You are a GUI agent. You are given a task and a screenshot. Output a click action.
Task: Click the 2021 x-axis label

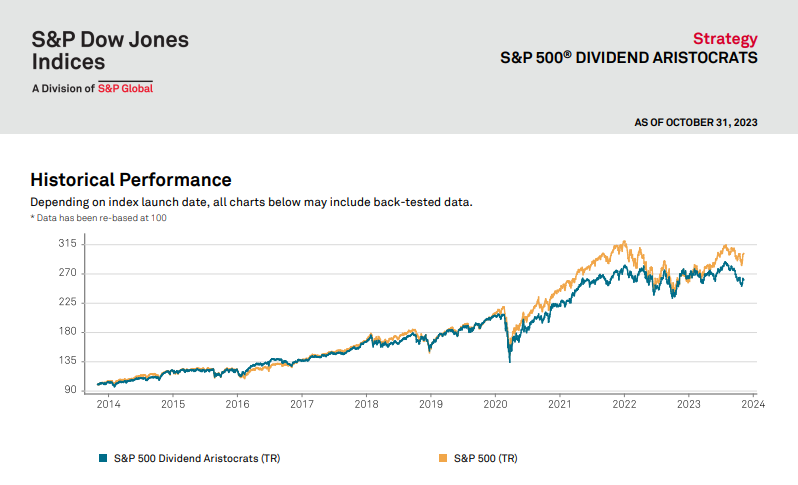pyautogui.click(x=560, y=404)
